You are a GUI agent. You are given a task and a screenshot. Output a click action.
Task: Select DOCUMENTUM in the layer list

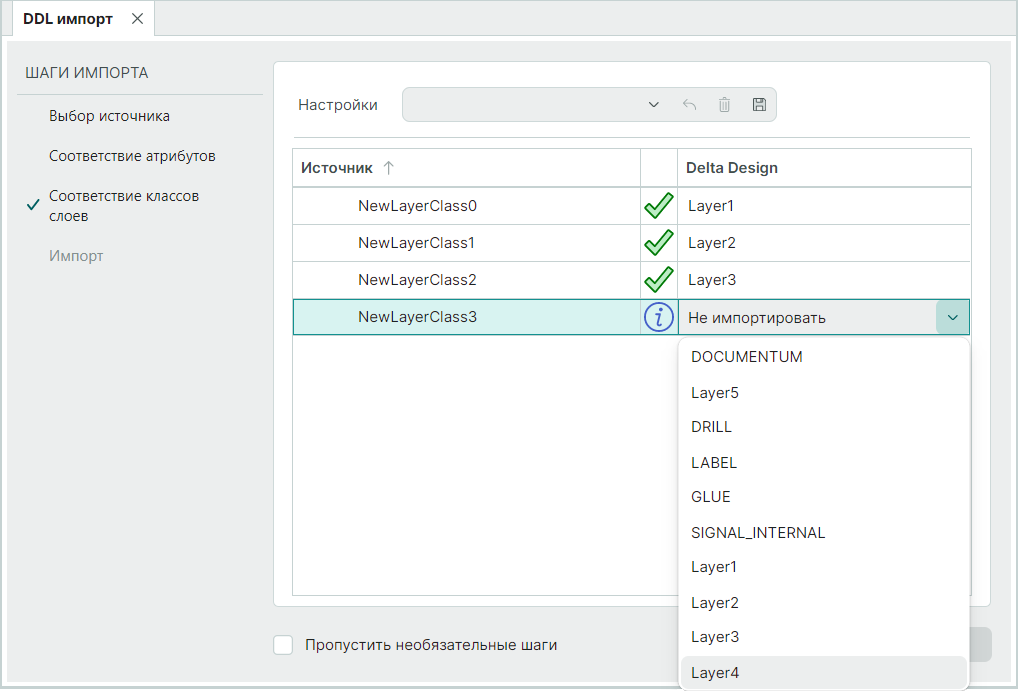[x=746, y=357]
